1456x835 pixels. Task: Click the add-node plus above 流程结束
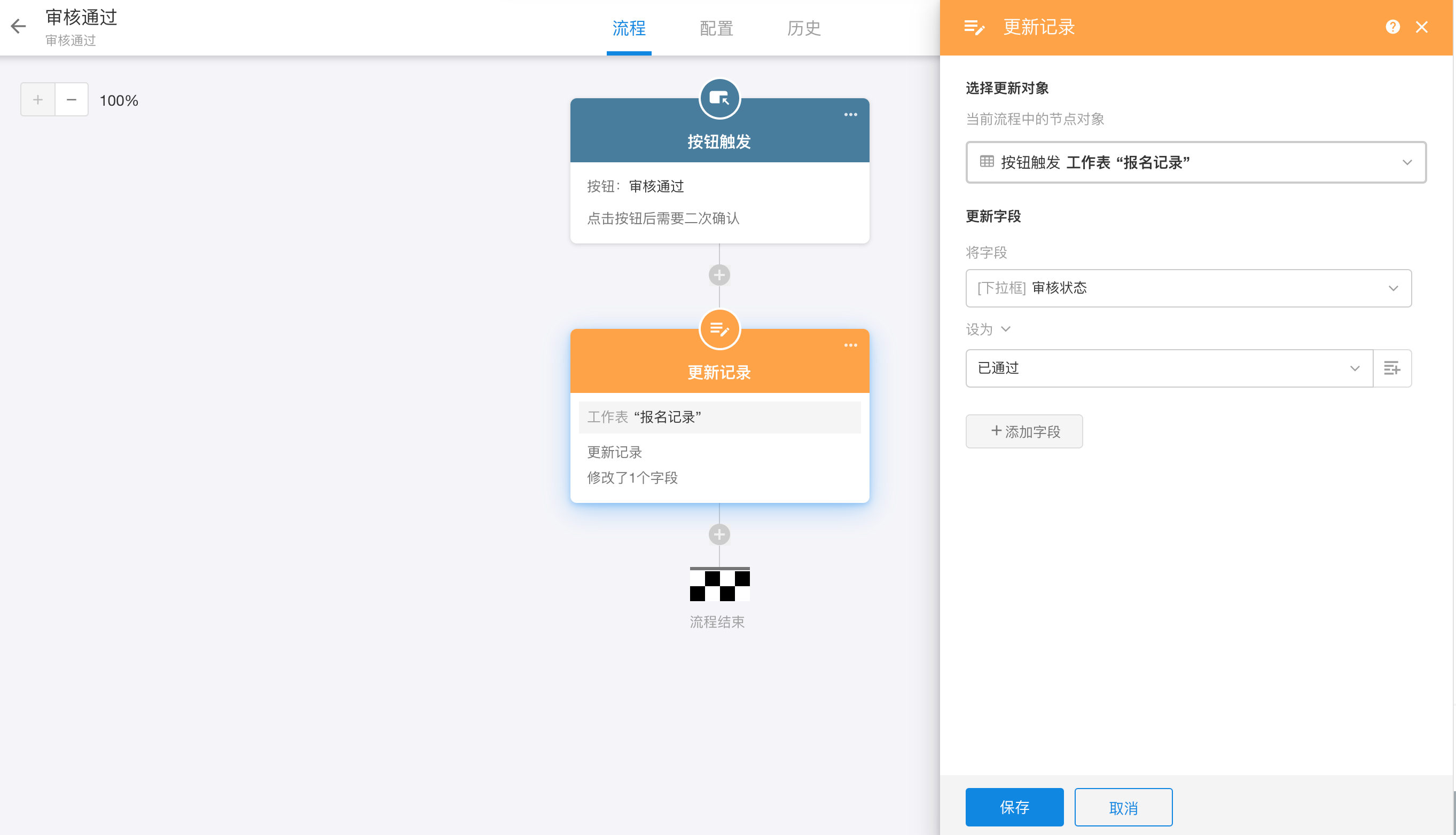pos(719,534)
